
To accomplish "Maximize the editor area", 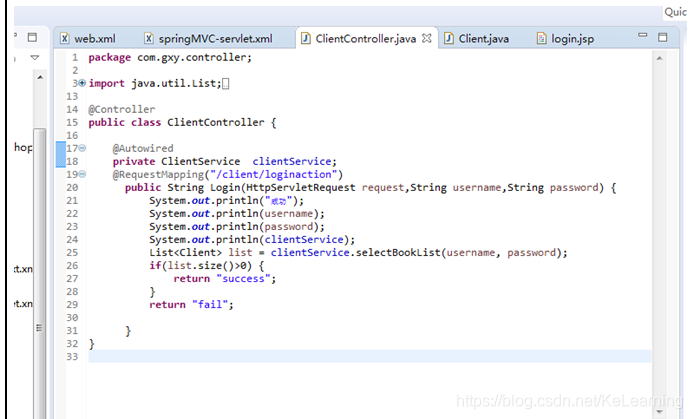I will (x=662, y=37).
